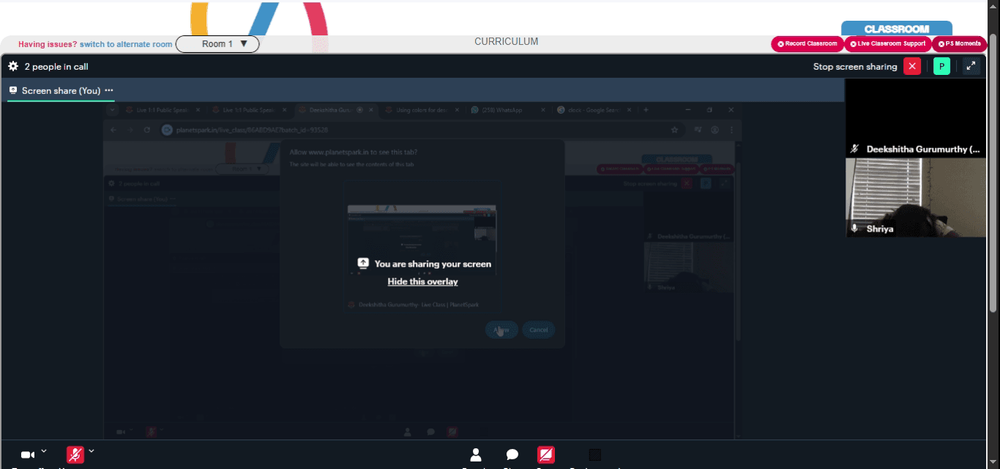The width and height of the screenshot is (1000, 469).
Task: Expand the camera options chevron
Action: (43, 451)
